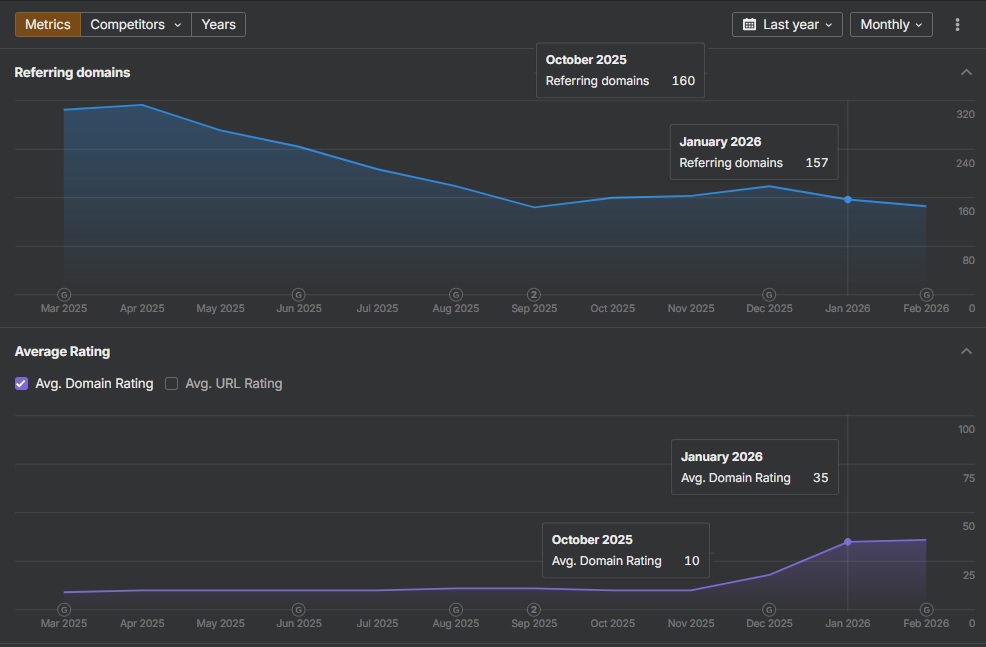Open the Monthly granularity dropdown
Screen dimensions: 986x647
coord(891,24)
